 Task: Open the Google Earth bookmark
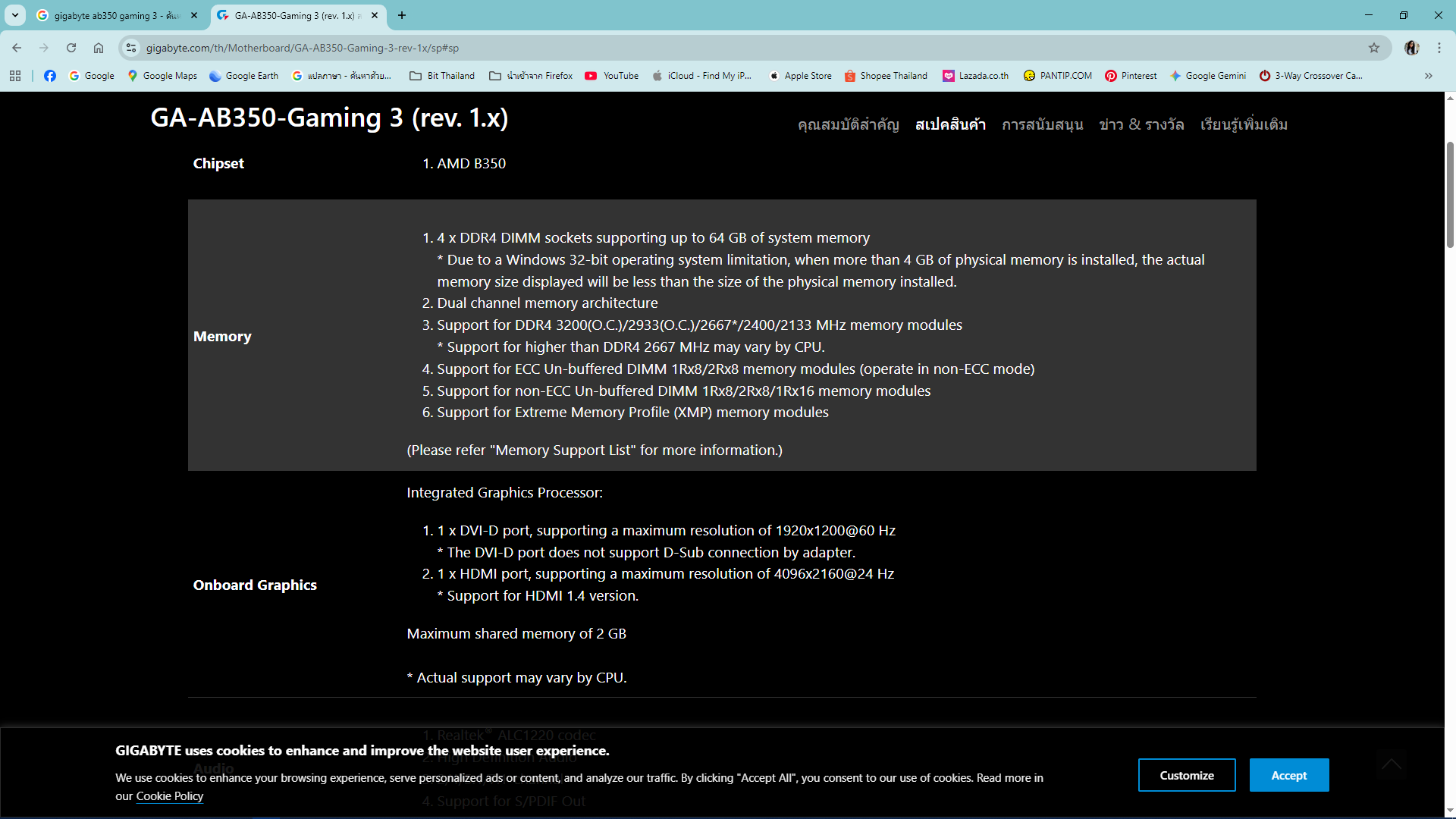(x=244, y=76)
